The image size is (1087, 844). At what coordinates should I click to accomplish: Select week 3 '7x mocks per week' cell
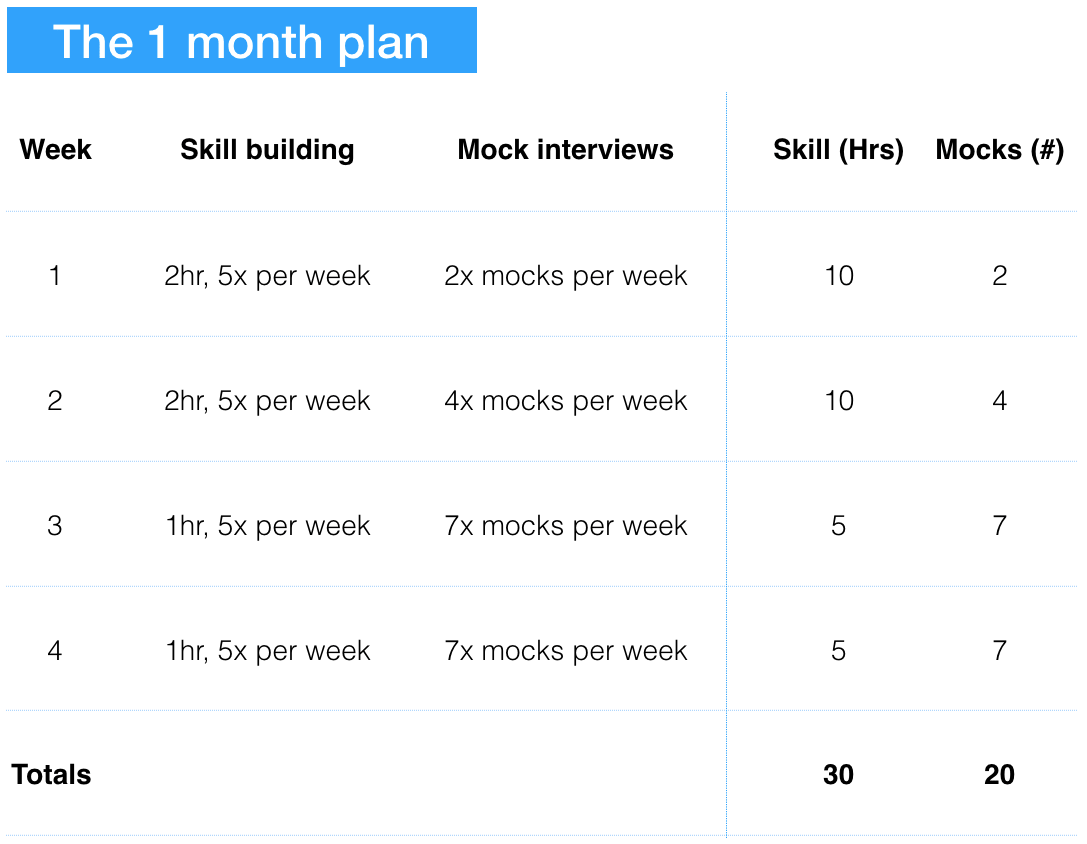(x=566, y=526)
